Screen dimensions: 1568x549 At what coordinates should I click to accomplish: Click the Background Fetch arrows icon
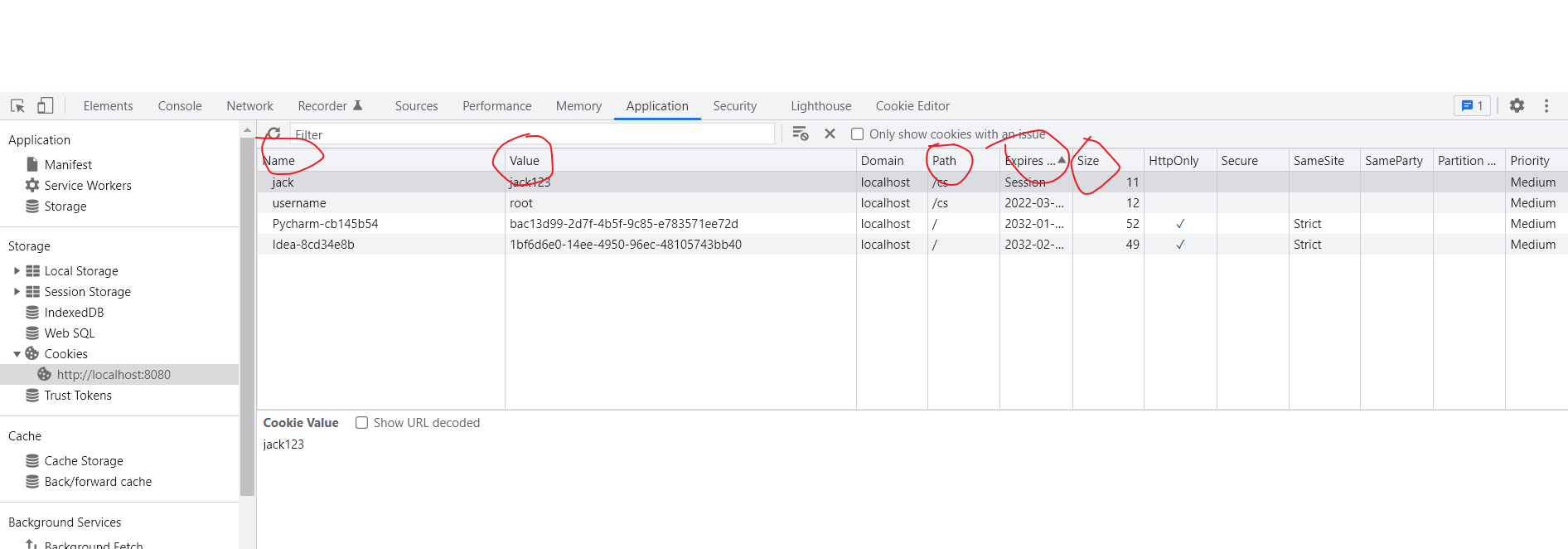31,545
